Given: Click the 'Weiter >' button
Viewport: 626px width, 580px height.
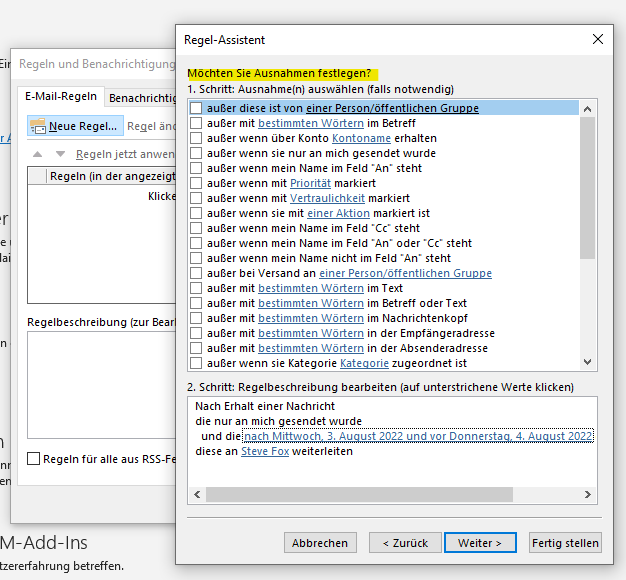Looking at the screenshot, I should 480,543.
